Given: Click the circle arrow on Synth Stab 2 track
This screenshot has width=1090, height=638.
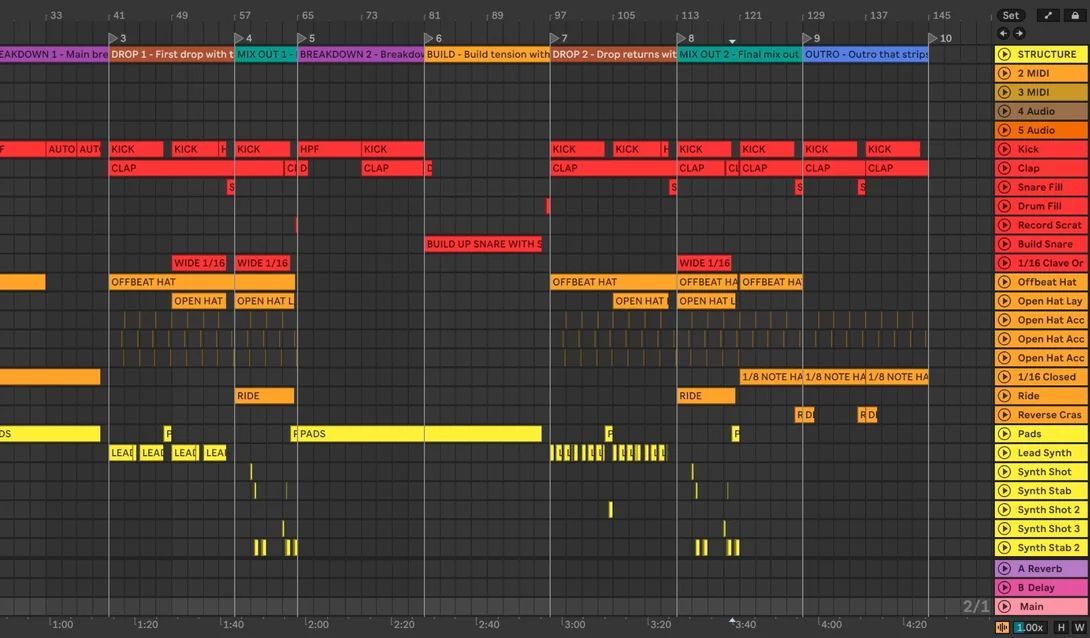Looking at the screenshot, I should pyautogui.click(x=1004, y=548).
